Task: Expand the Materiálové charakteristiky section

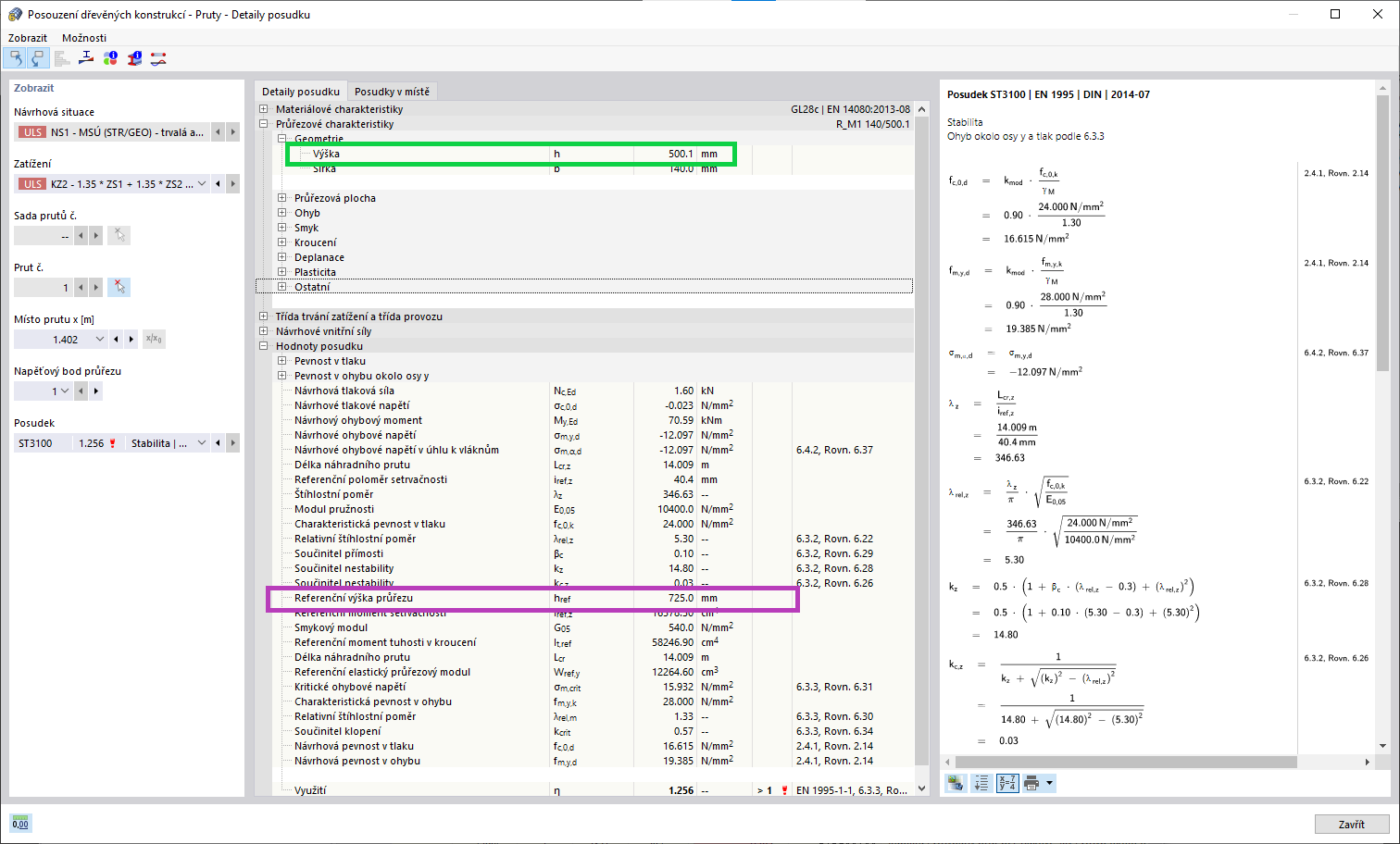Action: coord(264,109)
